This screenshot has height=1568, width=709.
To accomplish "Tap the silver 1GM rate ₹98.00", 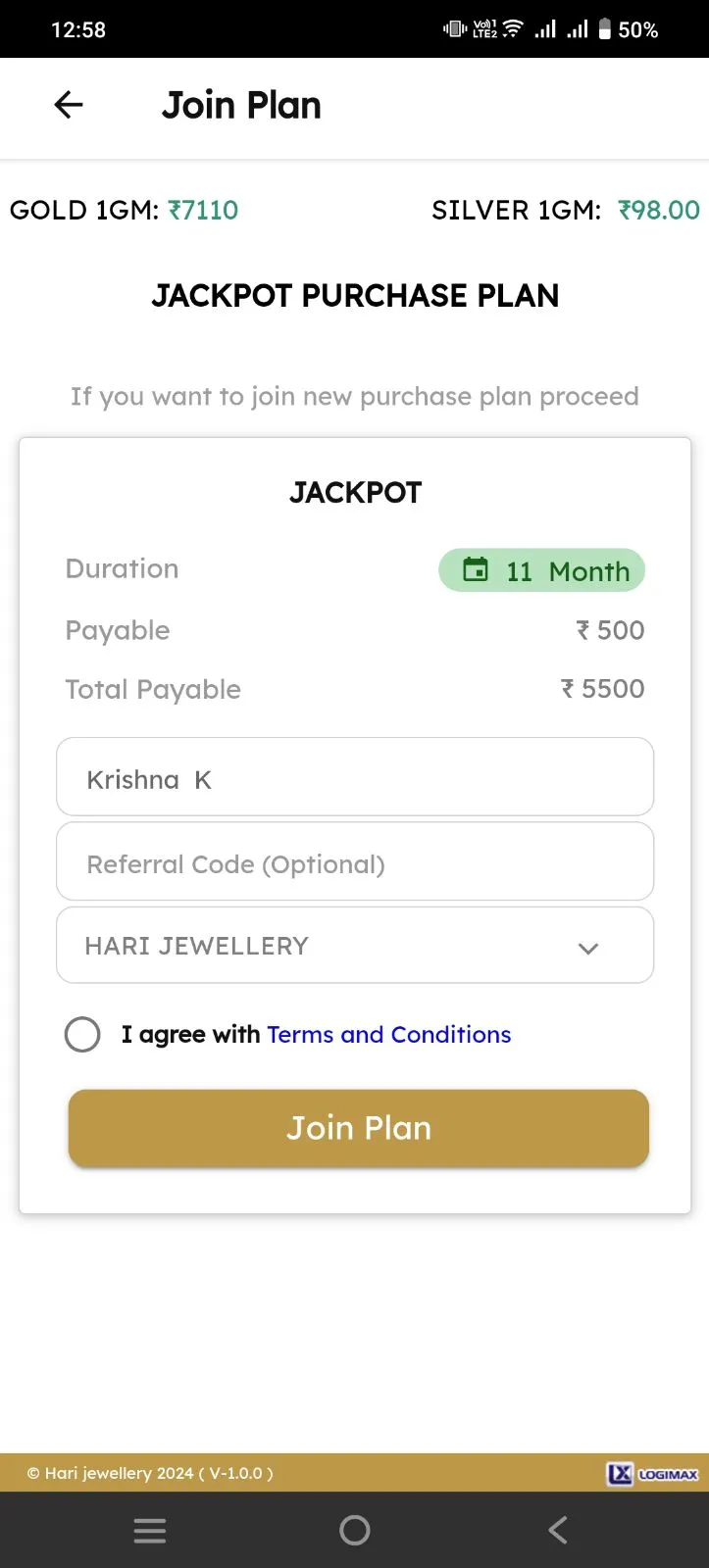I will tap(659, 210).
